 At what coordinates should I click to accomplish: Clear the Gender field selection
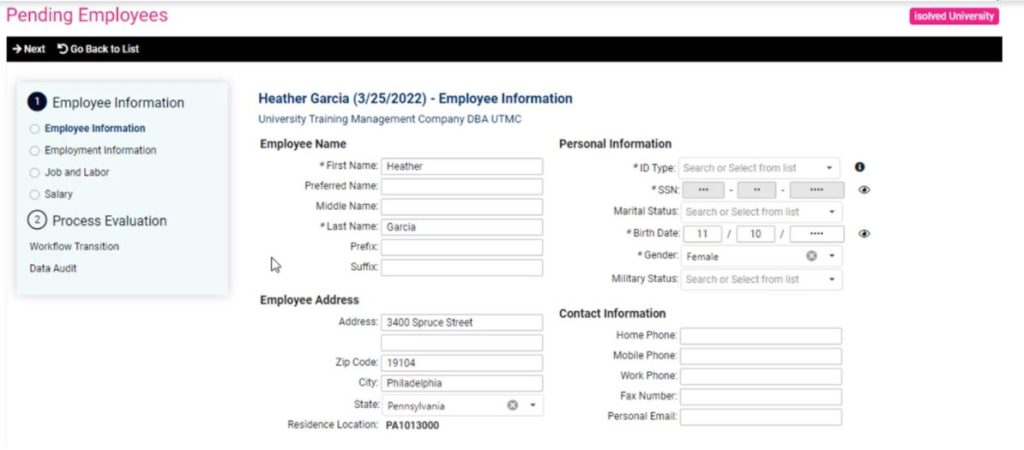tap(811, 256)
